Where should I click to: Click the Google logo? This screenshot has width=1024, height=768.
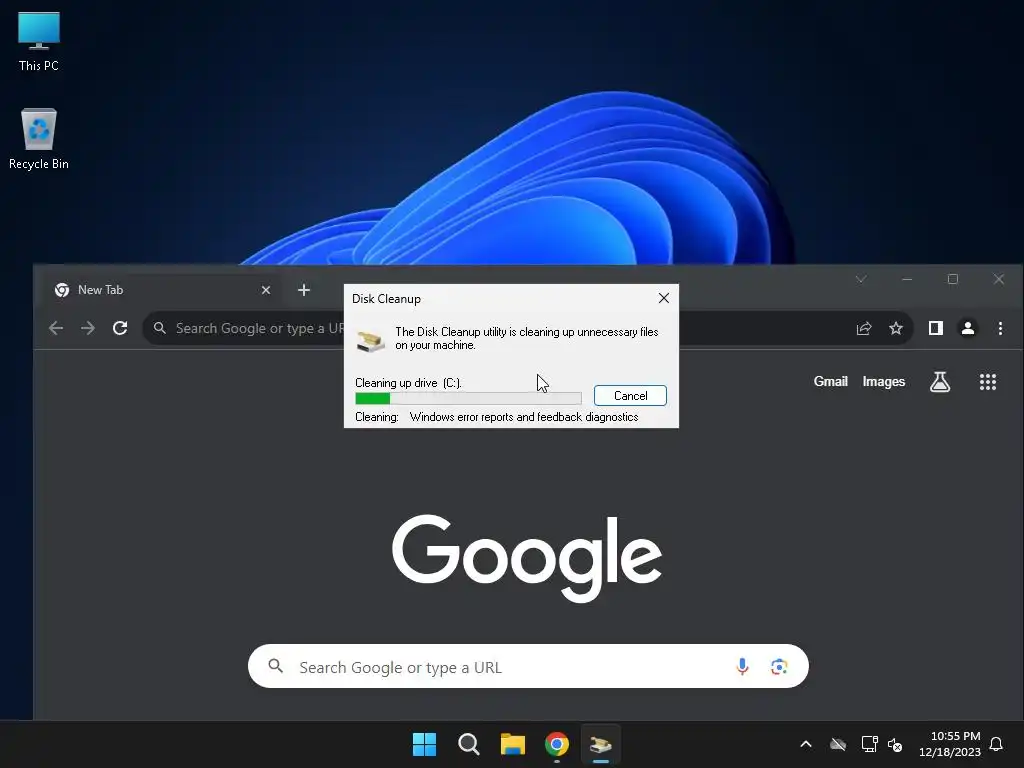[527, 557]
